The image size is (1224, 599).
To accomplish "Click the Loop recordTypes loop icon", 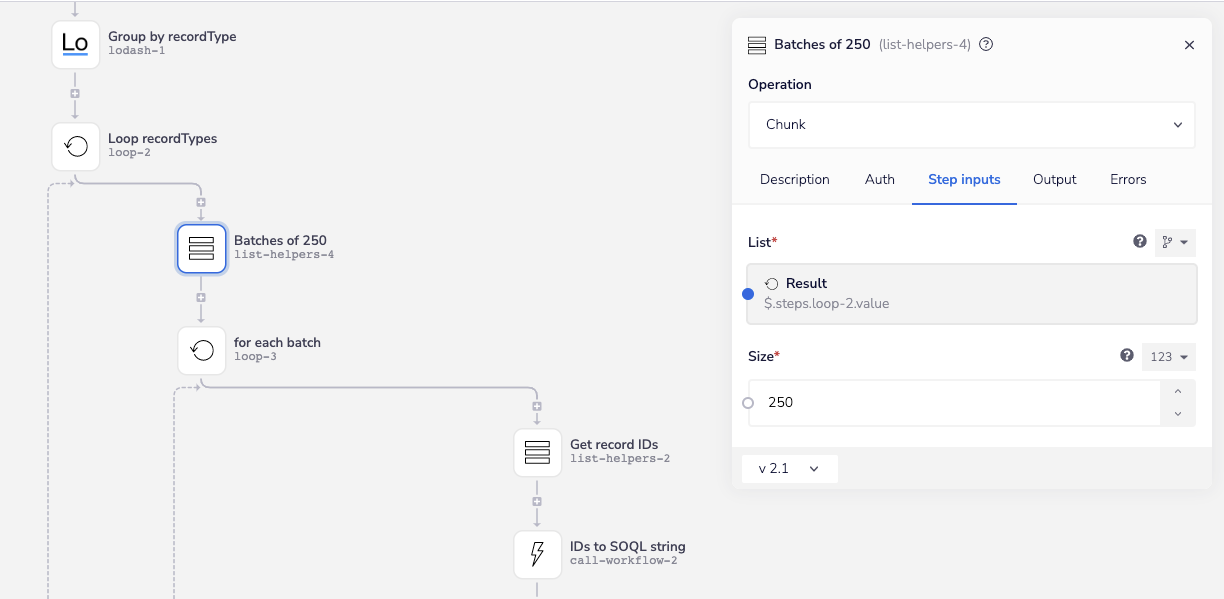I will 76,147.
